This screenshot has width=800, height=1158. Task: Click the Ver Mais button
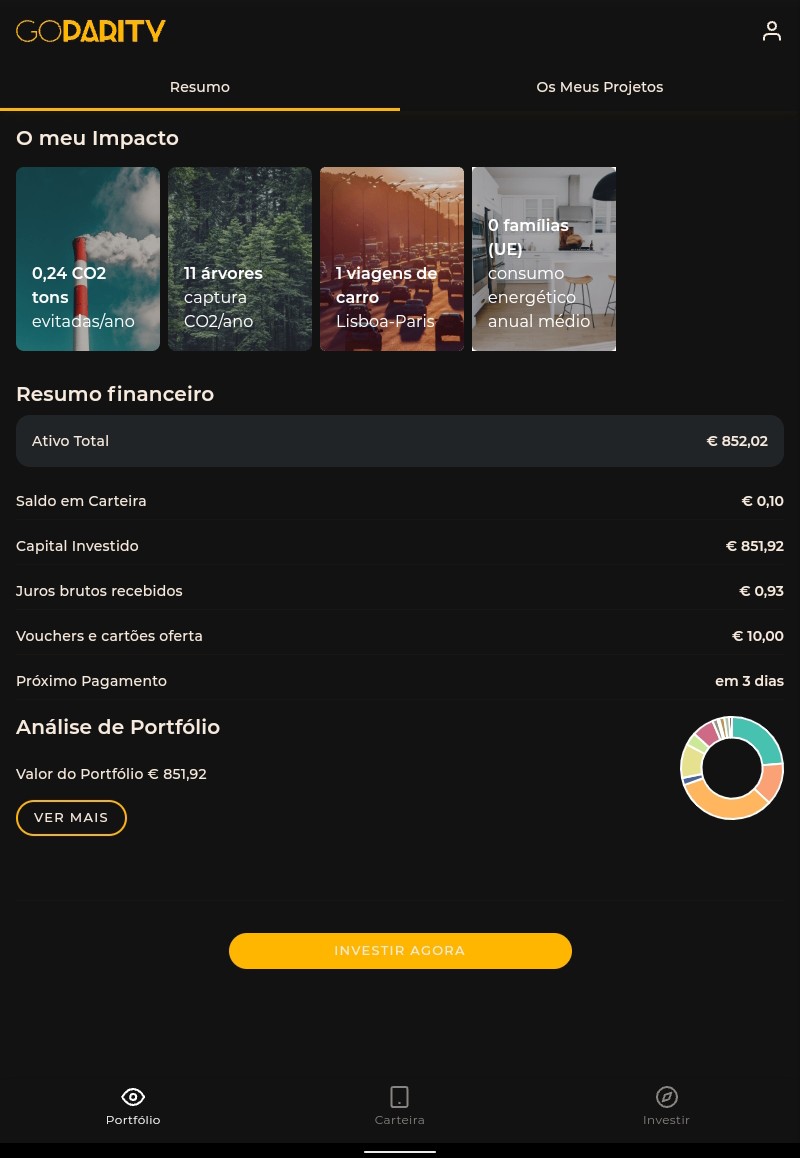coord(71,818)
